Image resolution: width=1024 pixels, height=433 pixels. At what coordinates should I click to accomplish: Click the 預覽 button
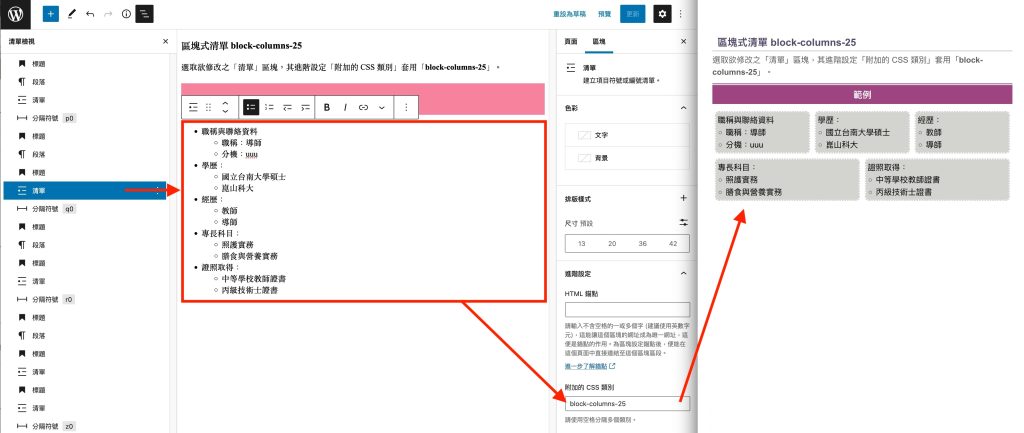point(605,14)
